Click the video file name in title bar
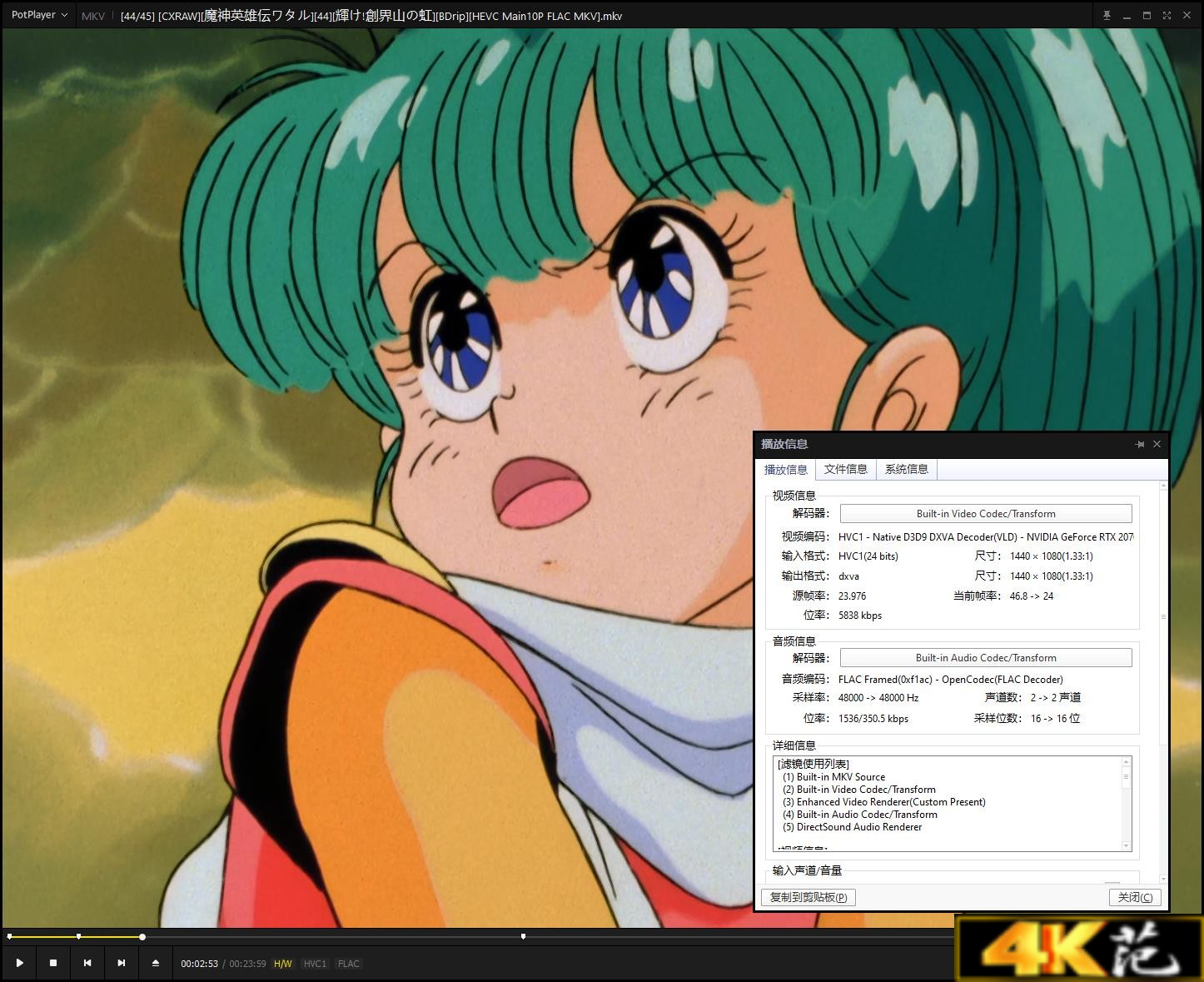The height and width of the screenshot is (982, 1204). click(x=371, y=16)
